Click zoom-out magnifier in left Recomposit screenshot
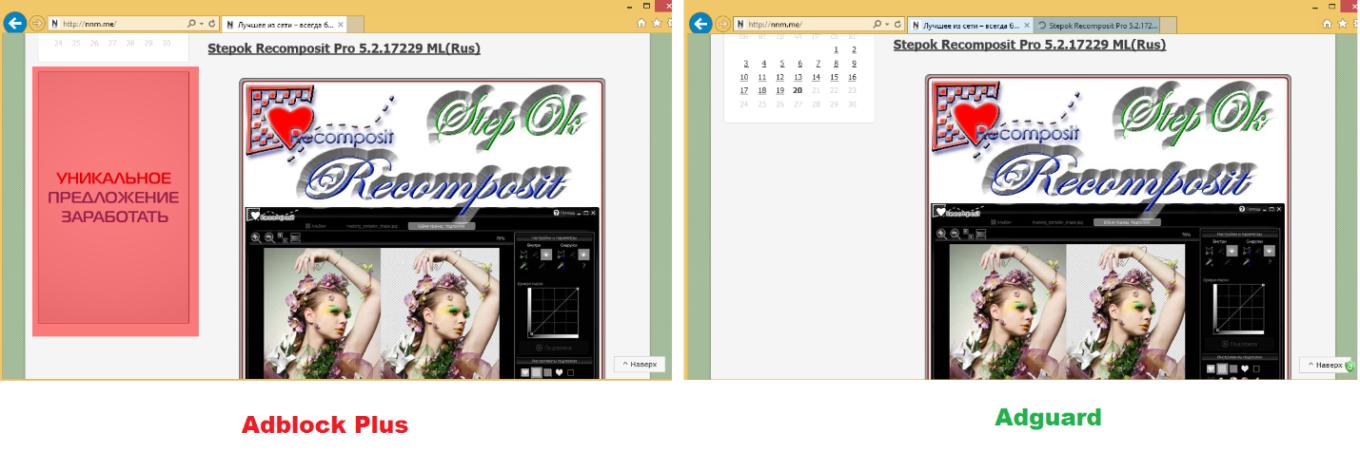Image resolution: width=1360 pixels, height=453 pixels. click(269, 237)
